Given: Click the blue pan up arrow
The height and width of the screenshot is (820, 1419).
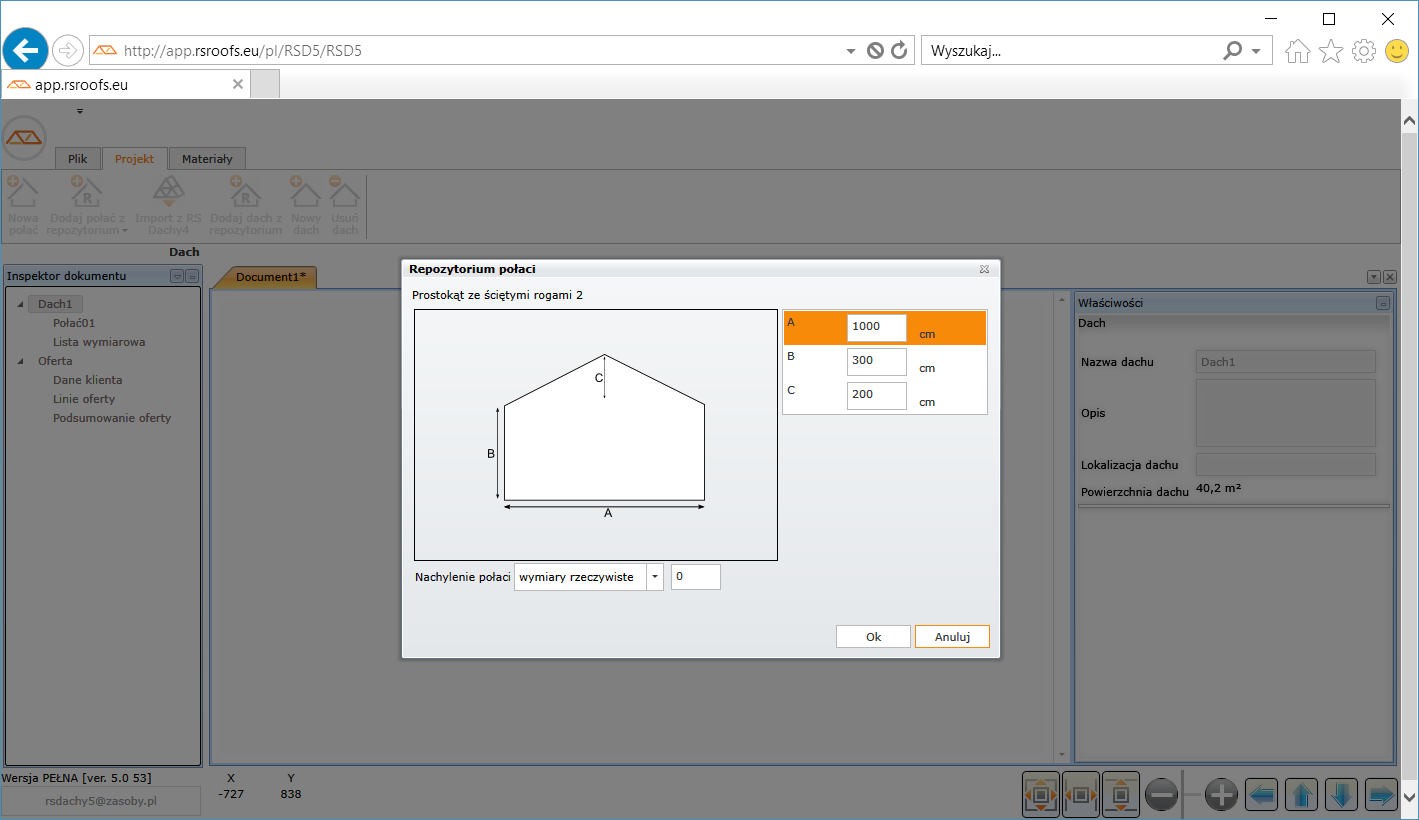Looking at the screenshot, I should pos(1301,795).
